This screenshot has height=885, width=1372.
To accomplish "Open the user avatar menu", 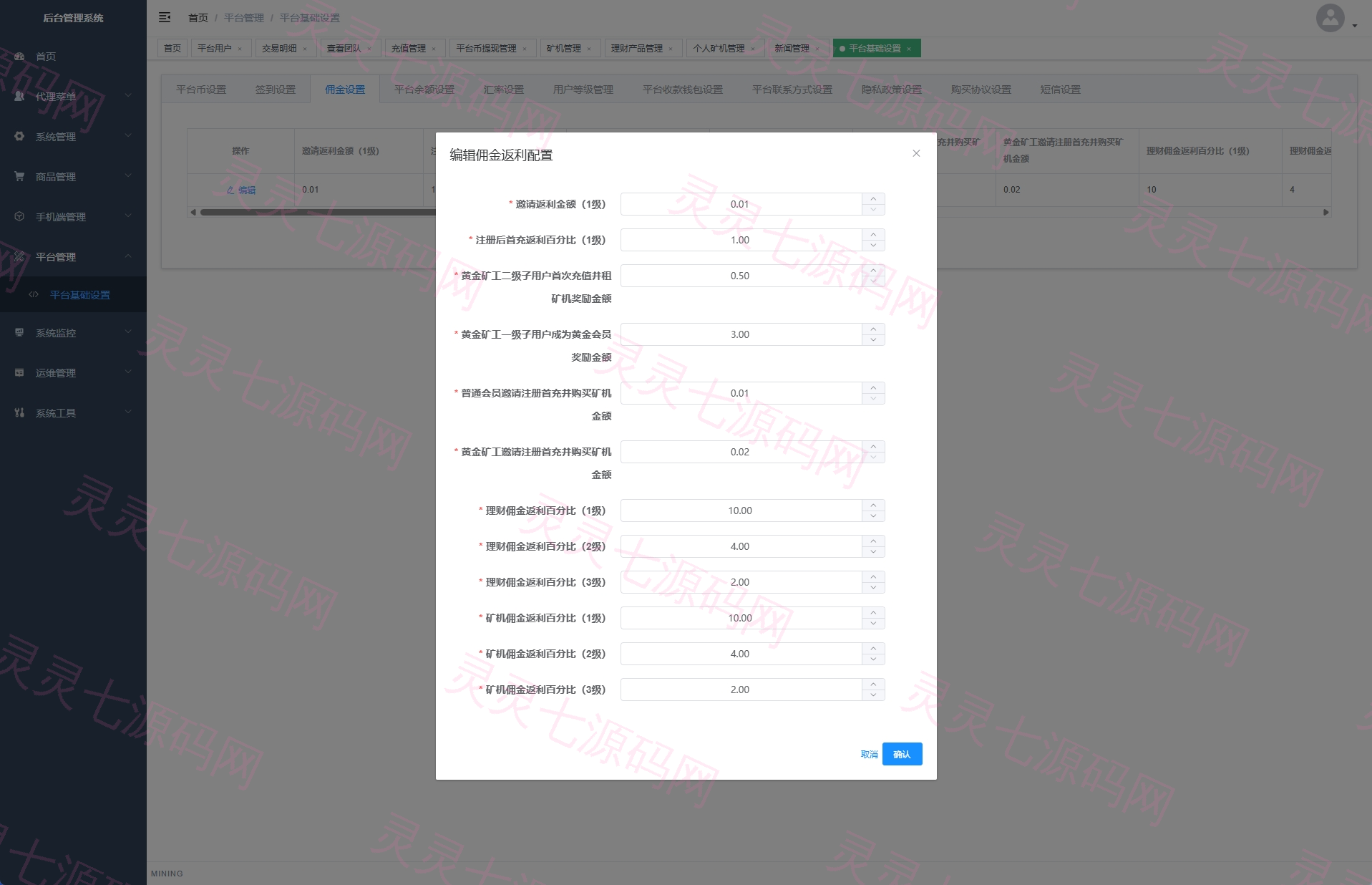I will point(1330,18).
